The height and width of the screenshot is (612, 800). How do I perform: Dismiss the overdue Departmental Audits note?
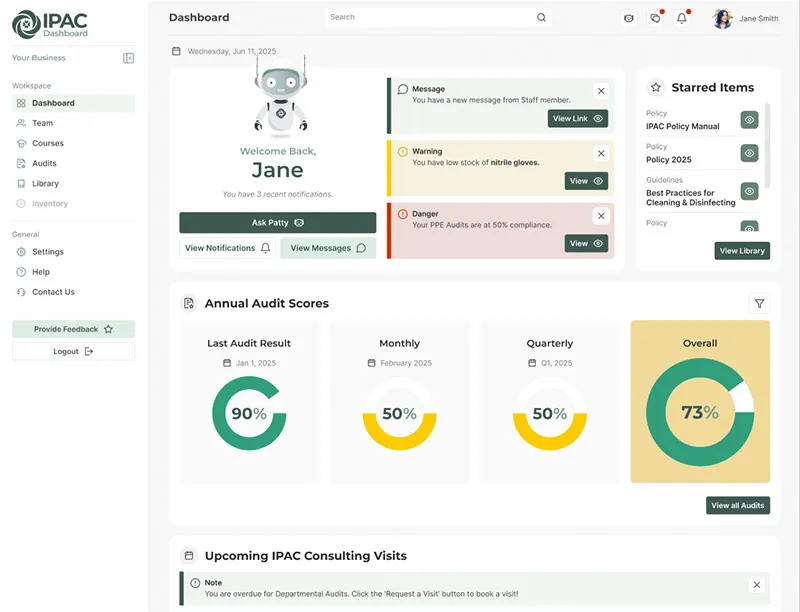pyautogui.click(x=757, y=585)
